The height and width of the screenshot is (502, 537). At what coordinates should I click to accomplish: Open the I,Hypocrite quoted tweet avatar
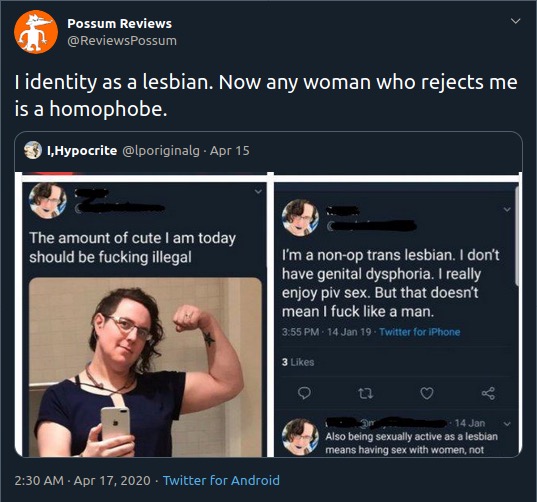click(x=33, y=150)
